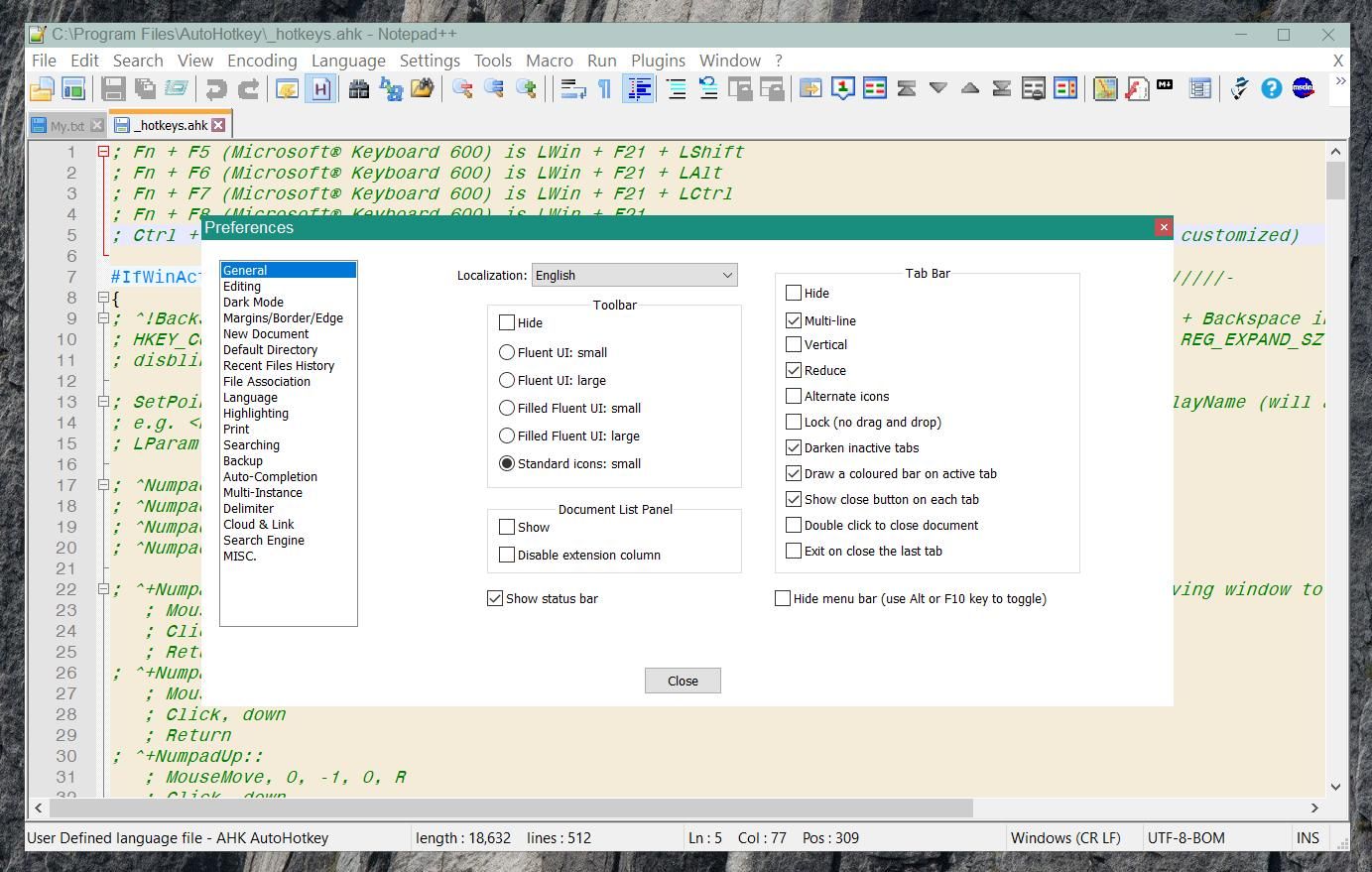Check Hide in the Toolbar group
1372x872 pixels.
[x=507, y=322]
